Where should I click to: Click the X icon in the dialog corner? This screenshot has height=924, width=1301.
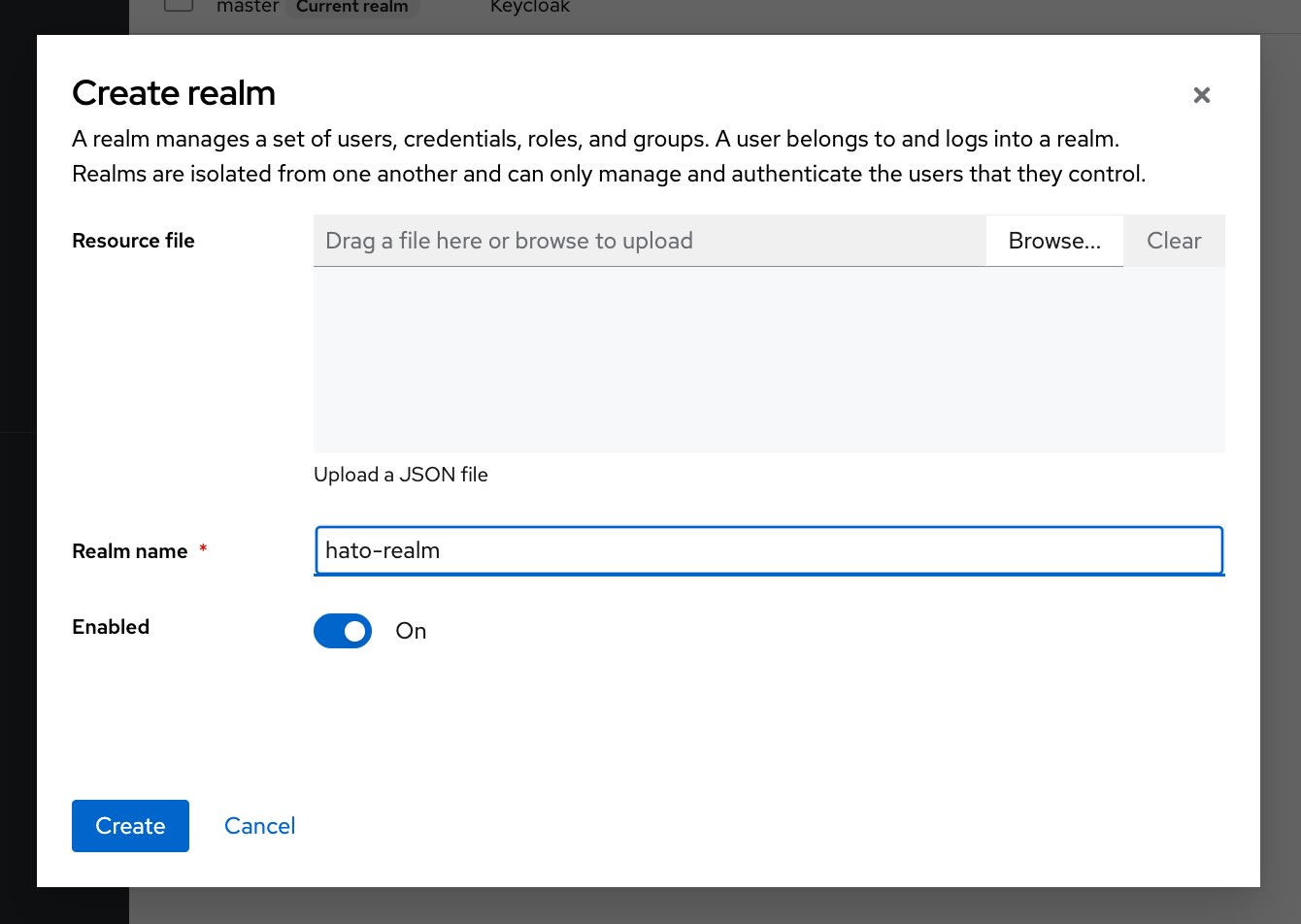[x=1201, y=94]
